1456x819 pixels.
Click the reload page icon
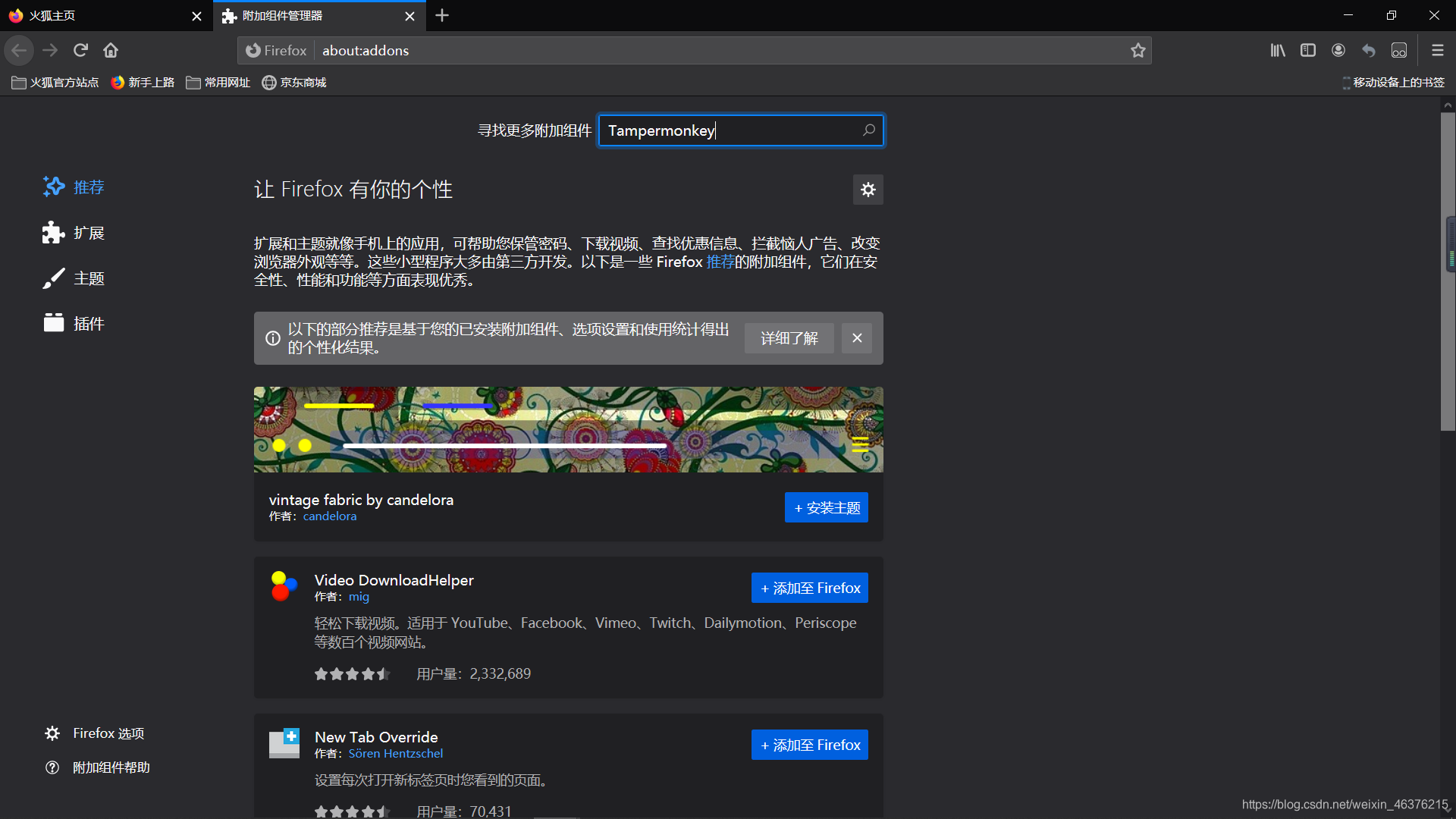[80, 50]
